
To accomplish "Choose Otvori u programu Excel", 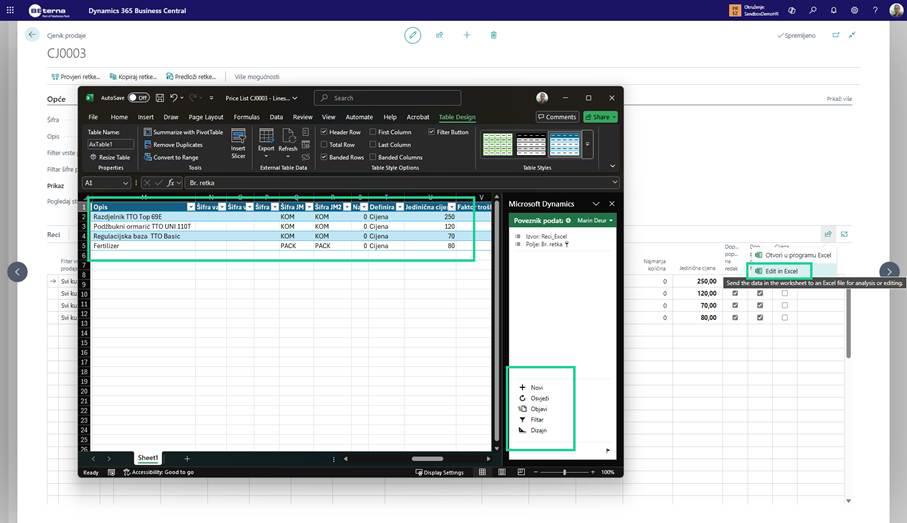I will 792,255.
